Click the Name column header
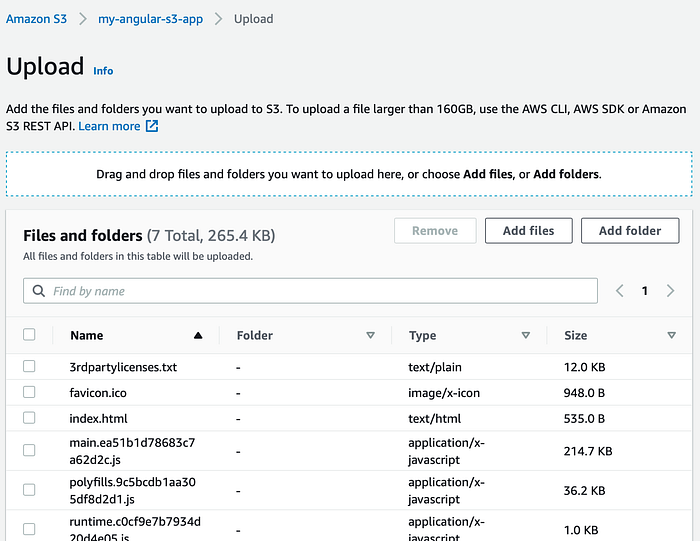Image resolution: width=700 pixels, height=541 pixels. click(x=87, y=336)
